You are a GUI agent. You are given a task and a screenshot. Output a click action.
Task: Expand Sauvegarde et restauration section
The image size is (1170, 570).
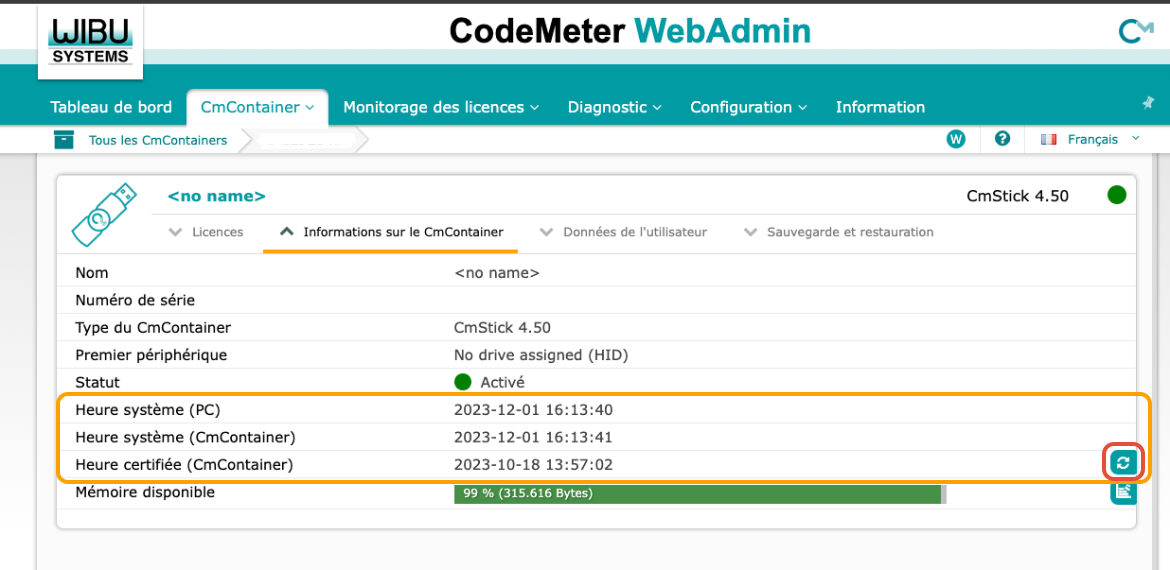(x=839, y=232)
